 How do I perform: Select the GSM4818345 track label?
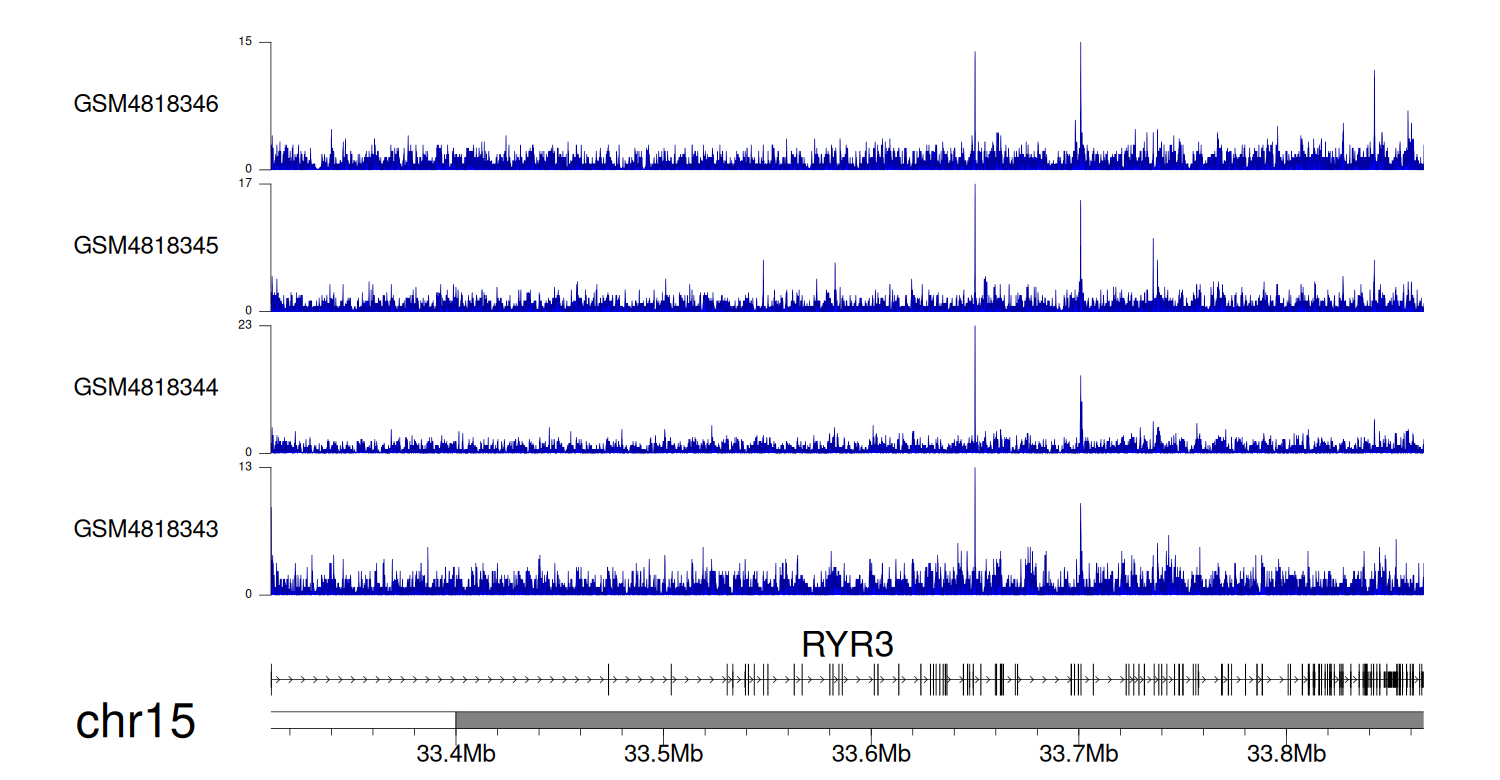pos(146,245)
